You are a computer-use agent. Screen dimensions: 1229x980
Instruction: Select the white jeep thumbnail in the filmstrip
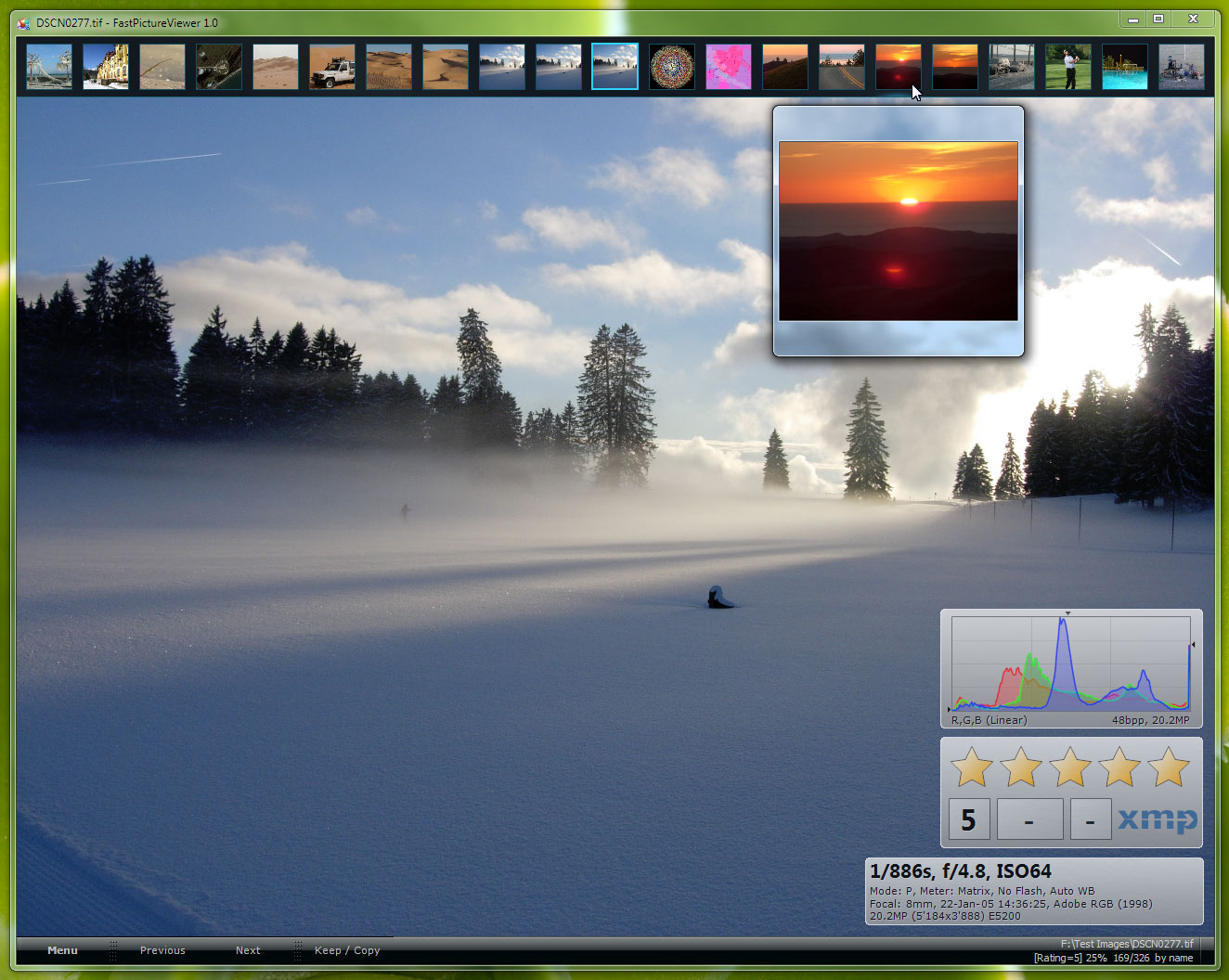click(332, 66)
